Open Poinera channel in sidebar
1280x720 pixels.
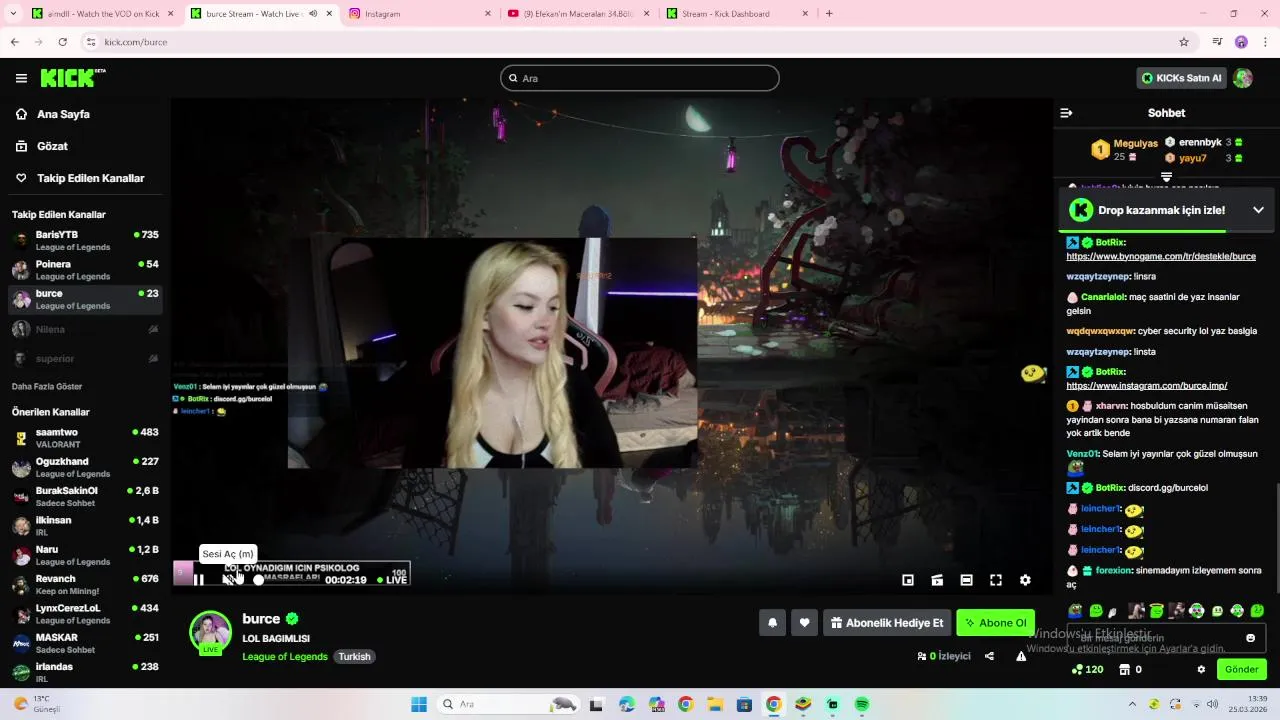tap(86, 270)
